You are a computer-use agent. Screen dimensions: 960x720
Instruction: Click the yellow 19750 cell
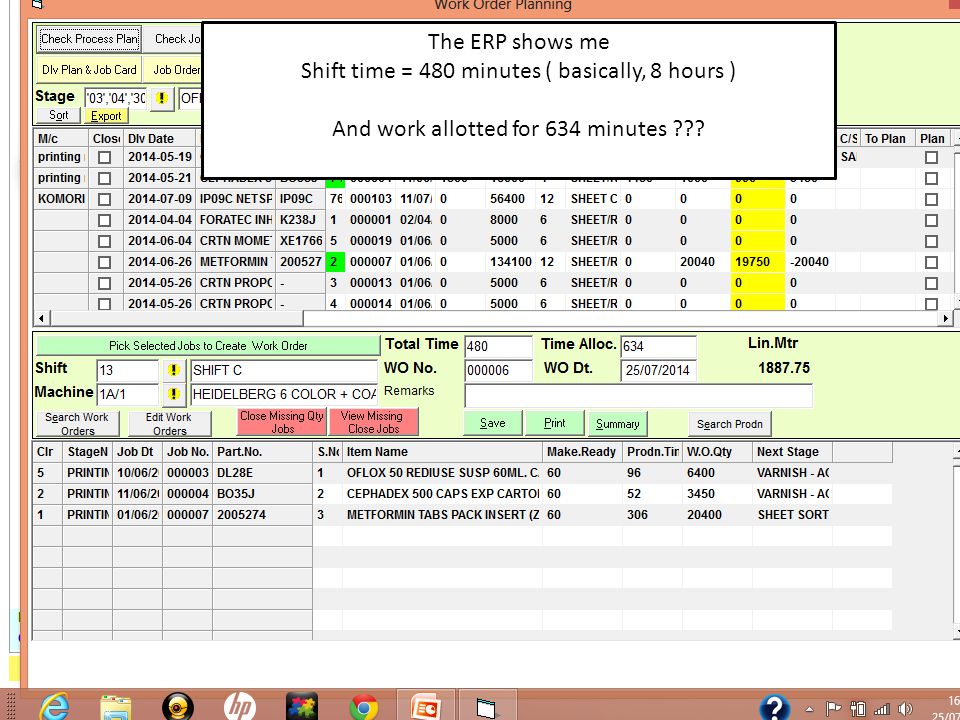pyautogui.click(x=757, y=262)
